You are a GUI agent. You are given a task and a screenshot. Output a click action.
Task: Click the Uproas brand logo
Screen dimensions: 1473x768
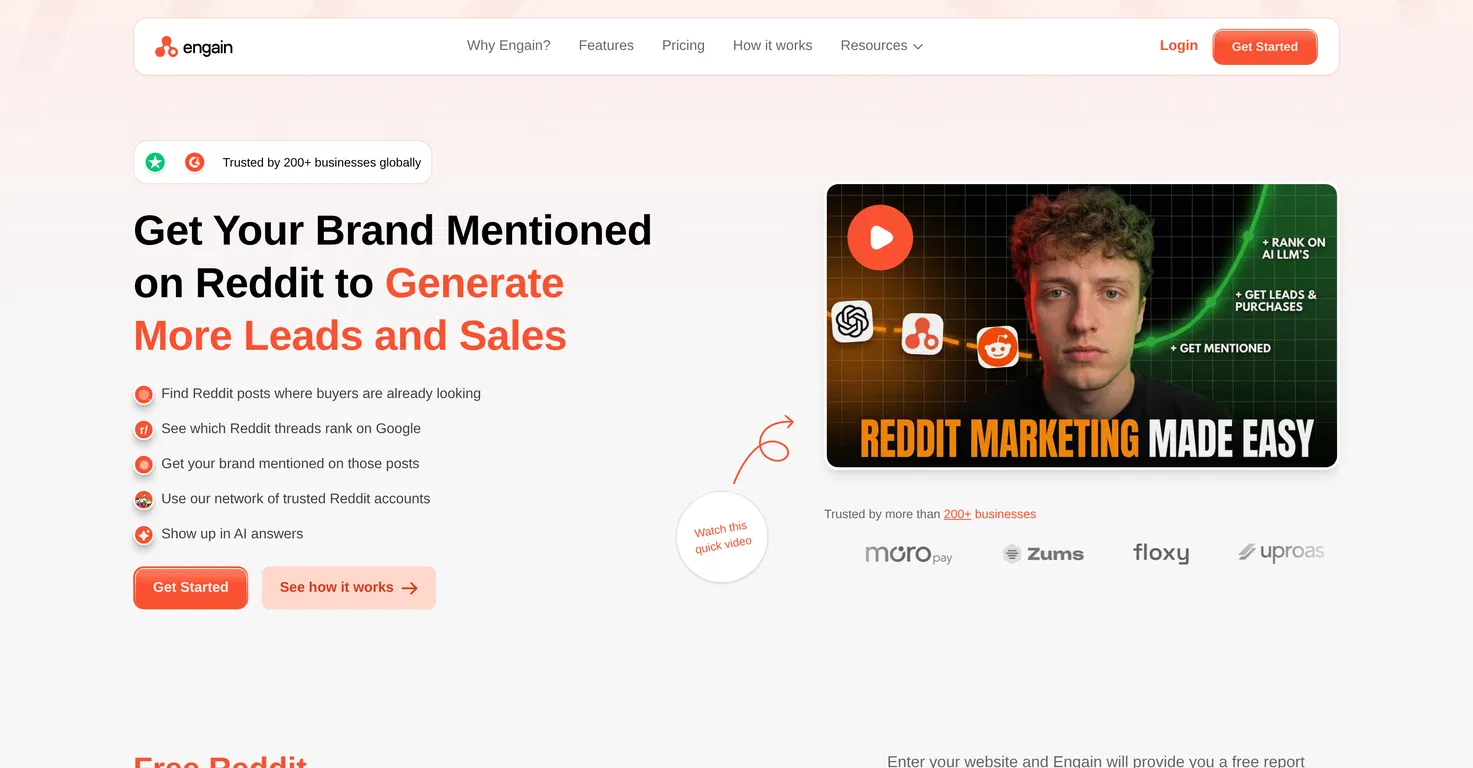click(x=1281, y=552)
